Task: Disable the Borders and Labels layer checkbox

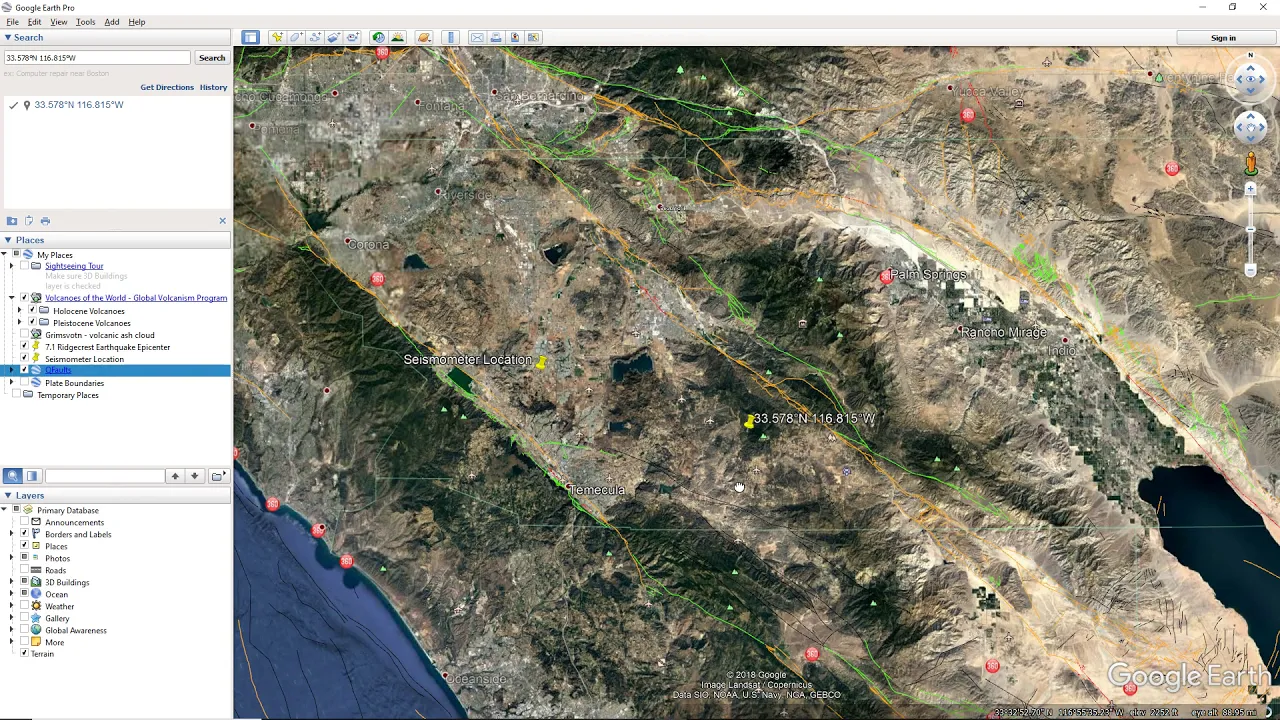Action: [25, 534]
